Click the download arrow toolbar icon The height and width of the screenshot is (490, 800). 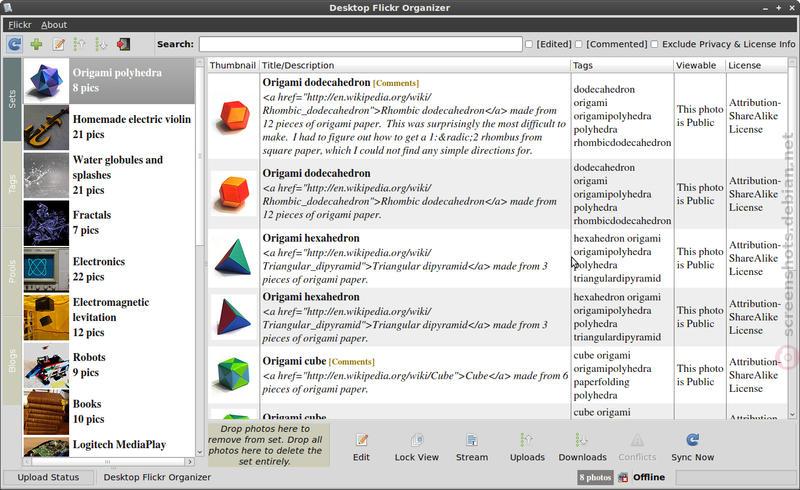[101, 44]
